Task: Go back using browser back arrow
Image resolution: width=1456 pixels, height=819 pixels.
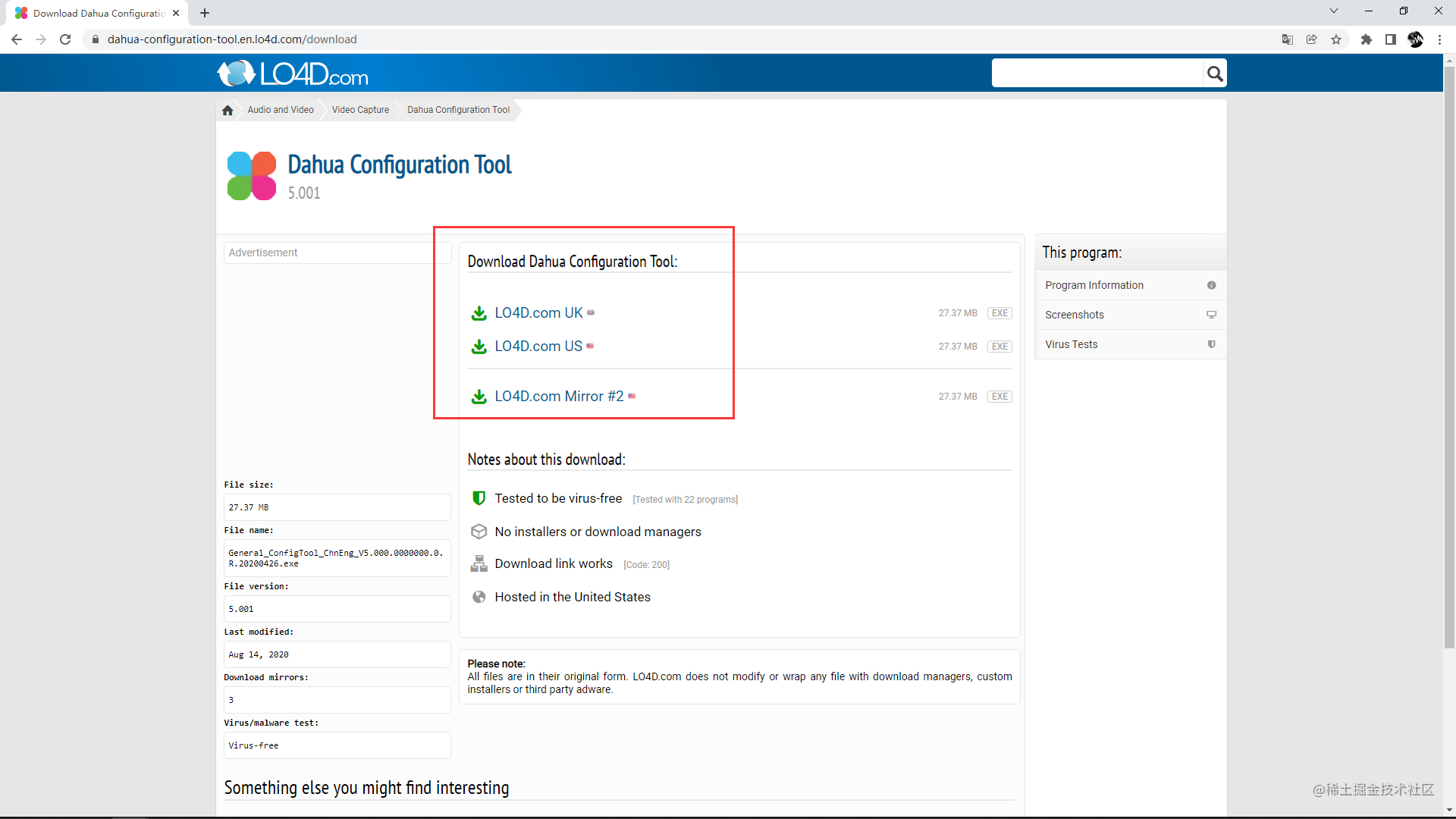Action: (x=17, y=39)
